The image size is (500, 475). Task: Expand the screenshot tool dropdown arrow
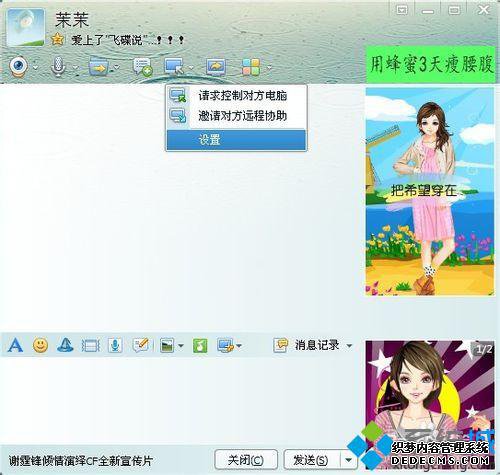pos(239,346)
